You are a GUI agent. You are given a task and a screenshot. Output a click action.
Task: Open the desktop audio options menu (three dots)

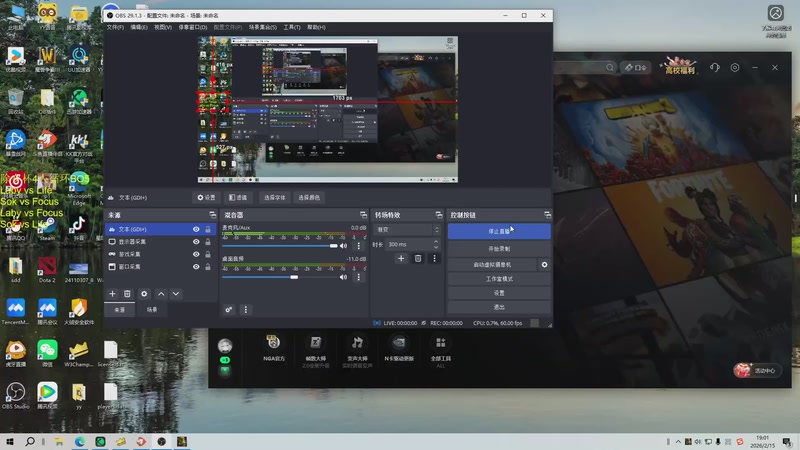359,277
